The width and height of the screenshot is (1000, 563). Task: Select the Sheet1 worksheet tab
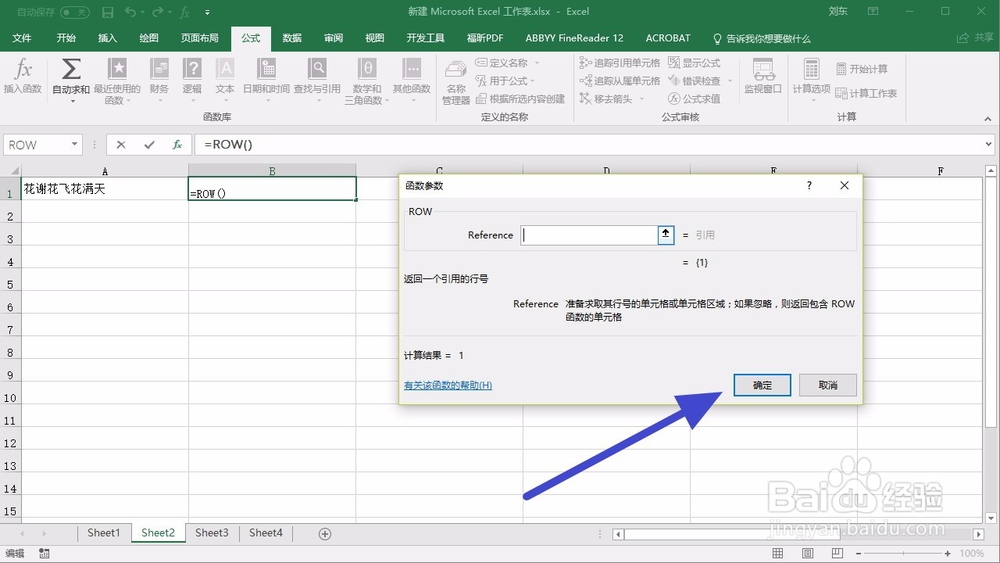coord(103,533)
